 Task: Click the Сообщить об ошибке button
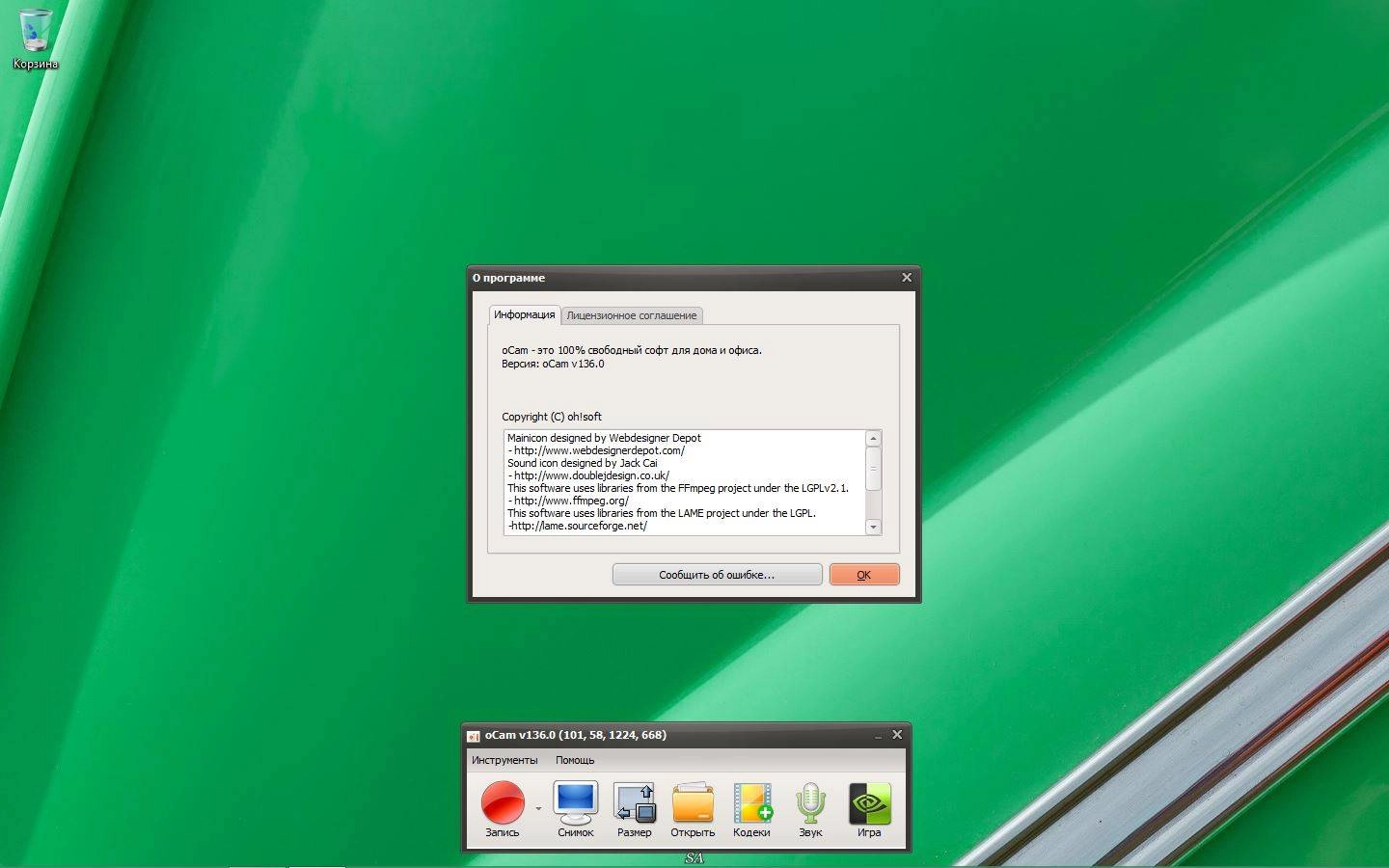tap(717, 575)
